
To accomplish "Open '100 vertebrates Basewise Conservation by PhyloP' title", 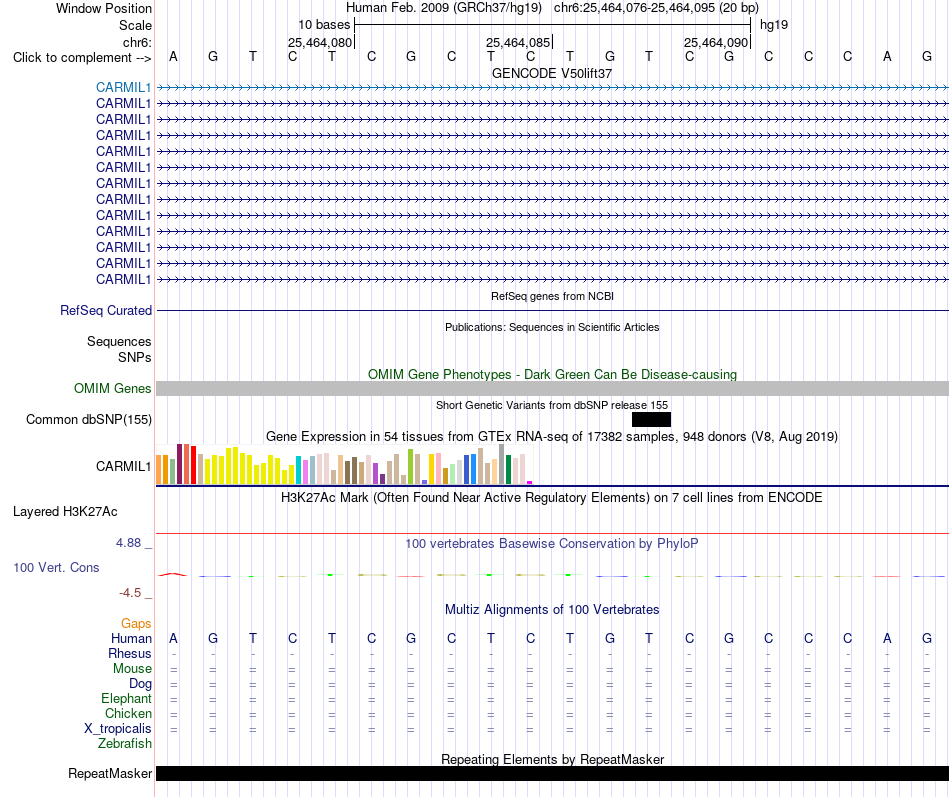I will (x=552, y=544).
